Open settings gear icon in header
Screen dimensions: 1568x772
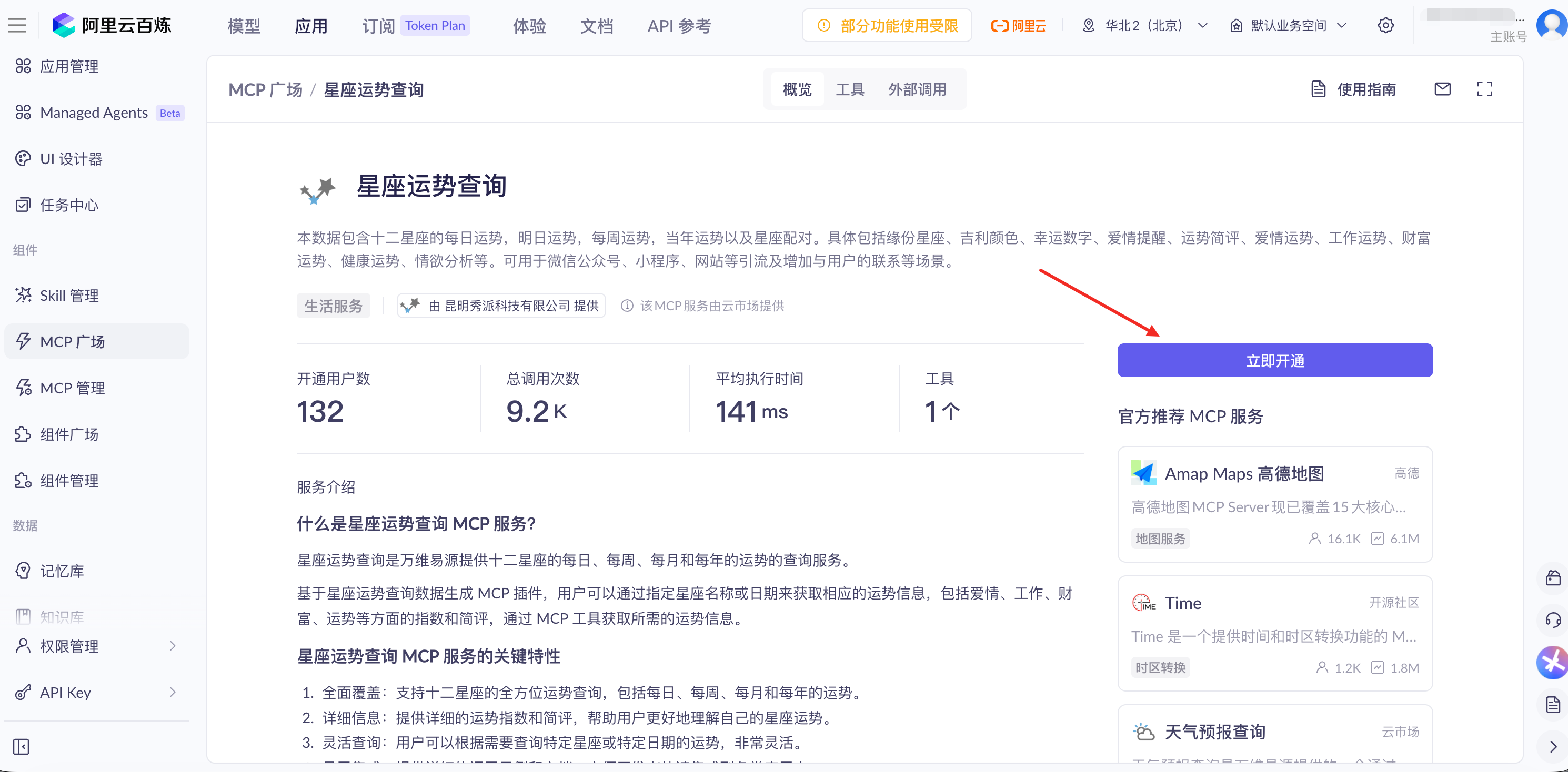[x=1385, y=26]
